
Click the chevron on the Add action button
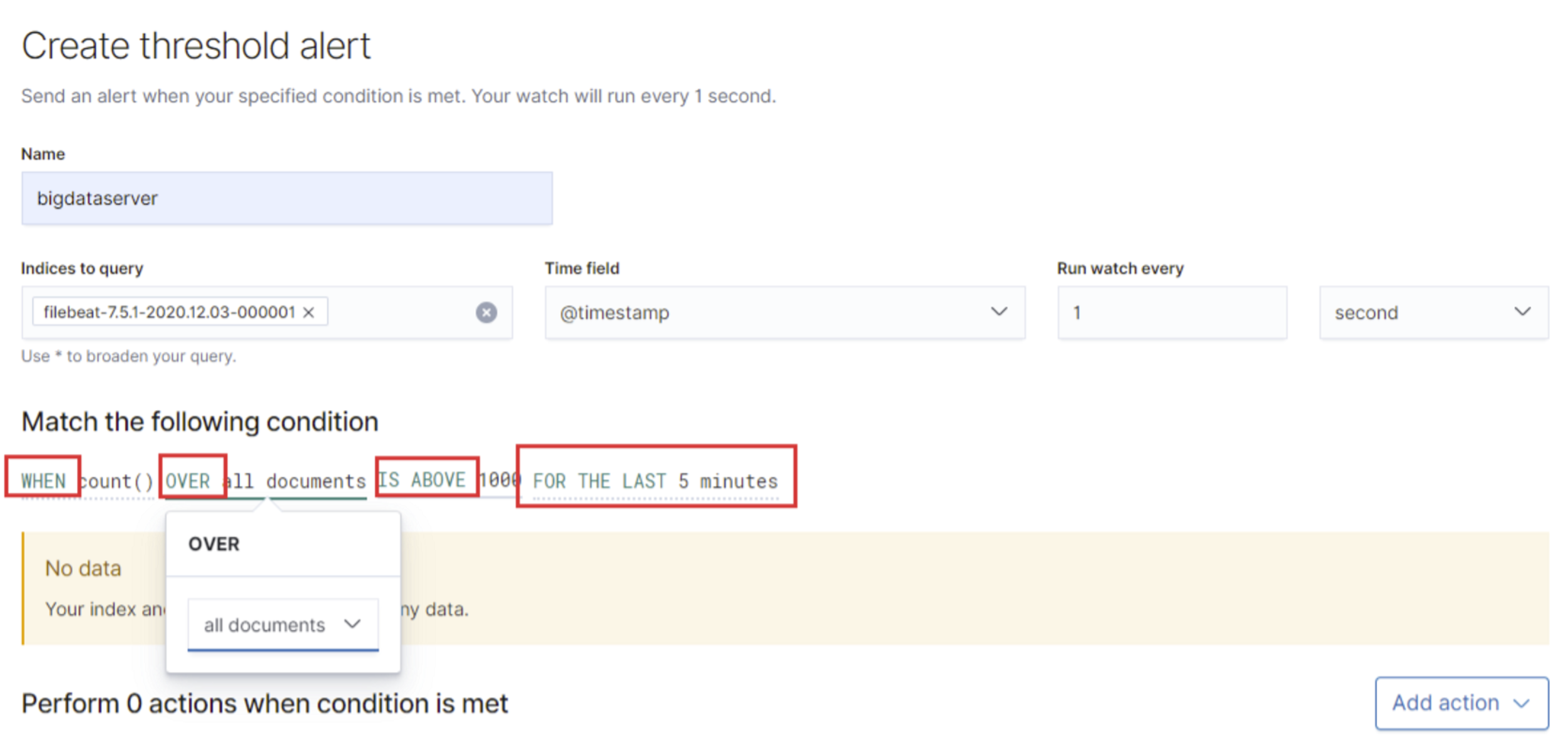[x=1522, y=704]
